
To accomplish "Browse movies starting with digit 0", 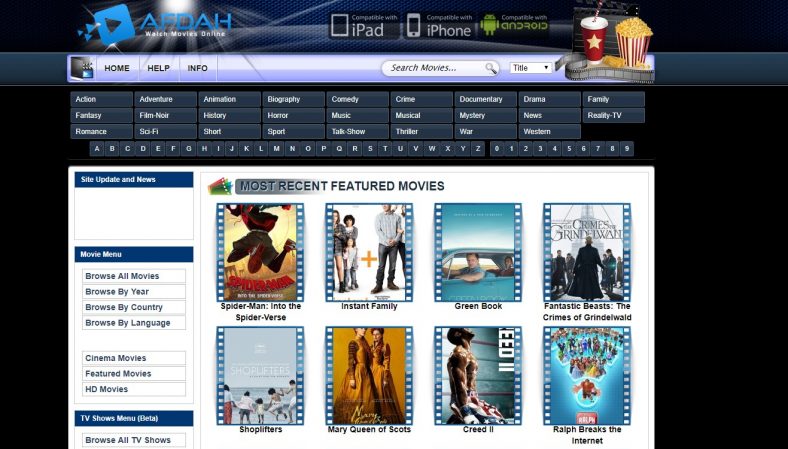I will click(x=497, y=149).
